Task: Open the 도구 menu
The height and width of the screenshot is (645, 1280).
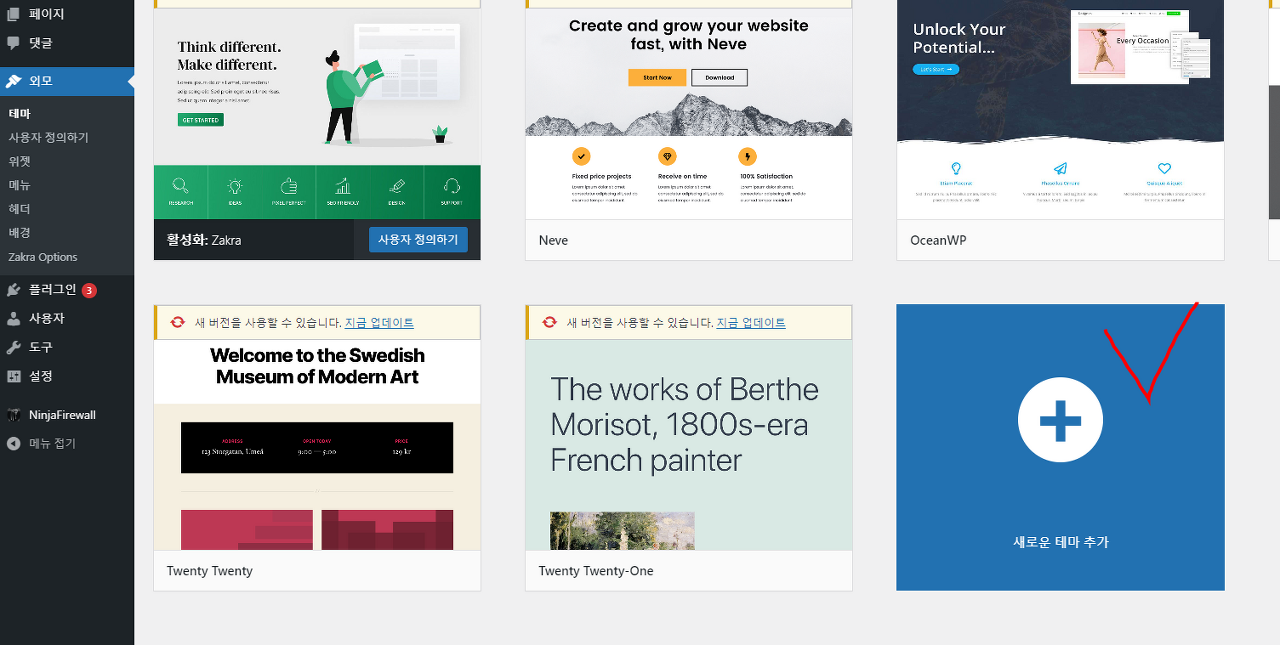Action: (x=67, y=348)
